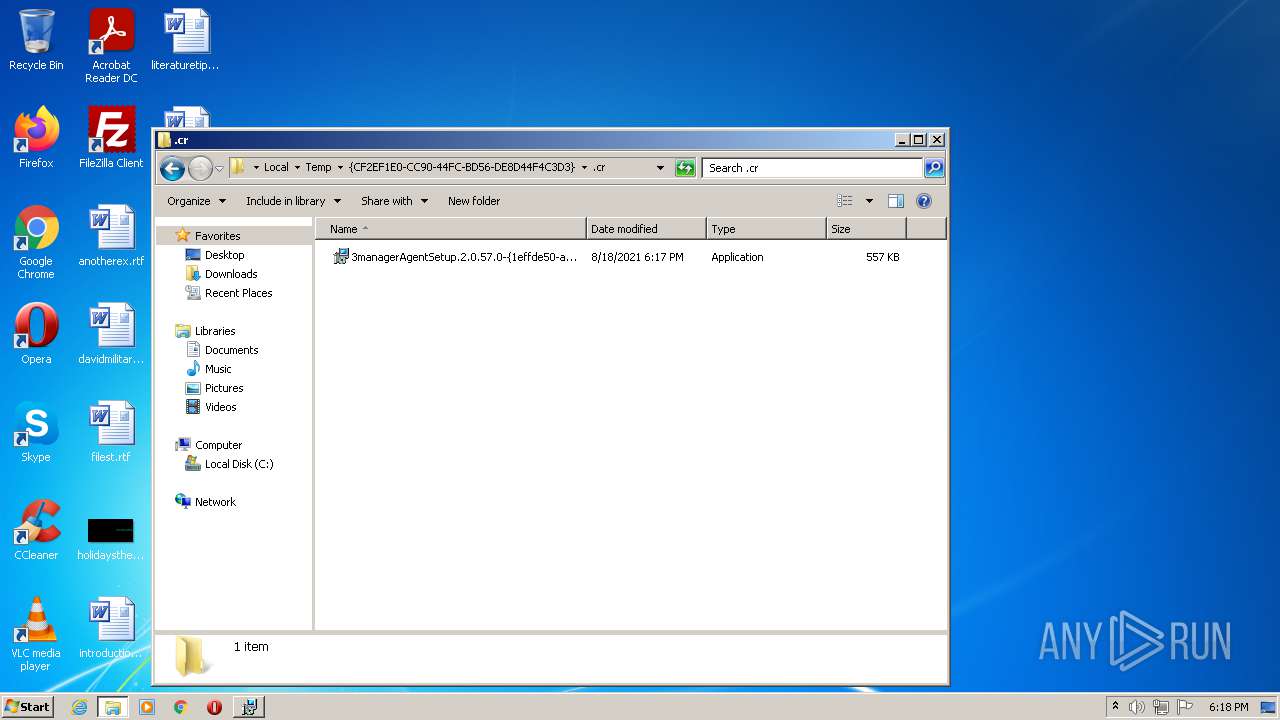Viewport: 1280px width, 720px height.
Task: Open FileZilla Client shortcut
Action: pos(111,138)
